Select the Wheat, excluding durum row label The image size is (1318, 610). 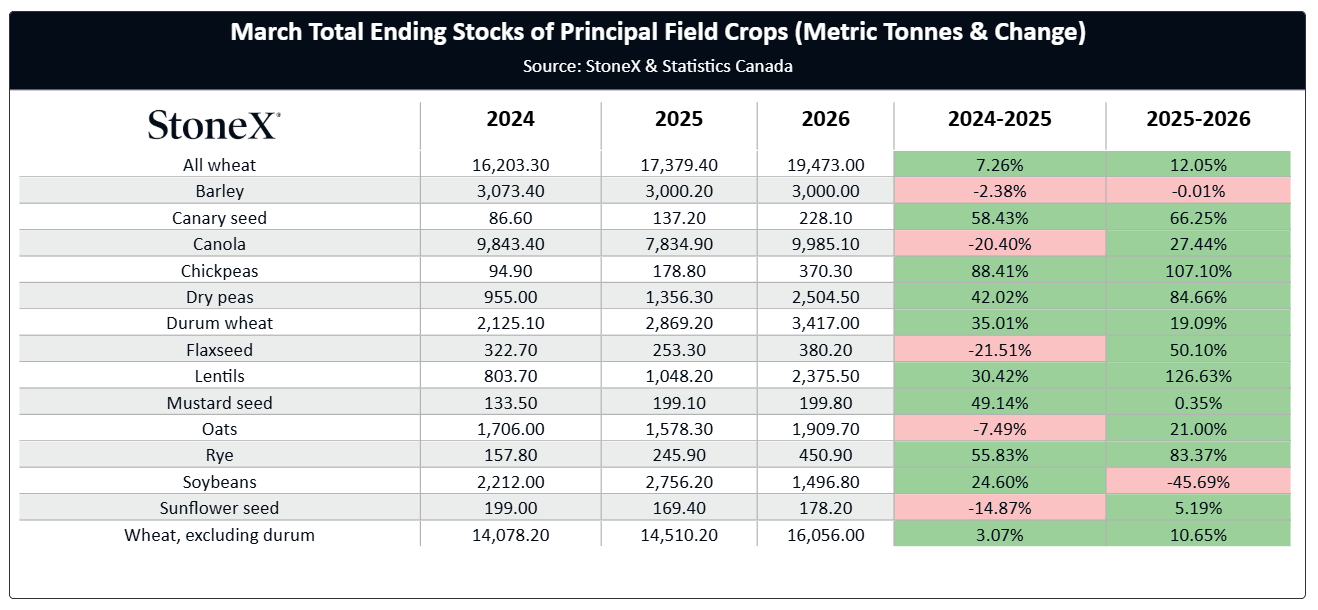pos(219,535)
